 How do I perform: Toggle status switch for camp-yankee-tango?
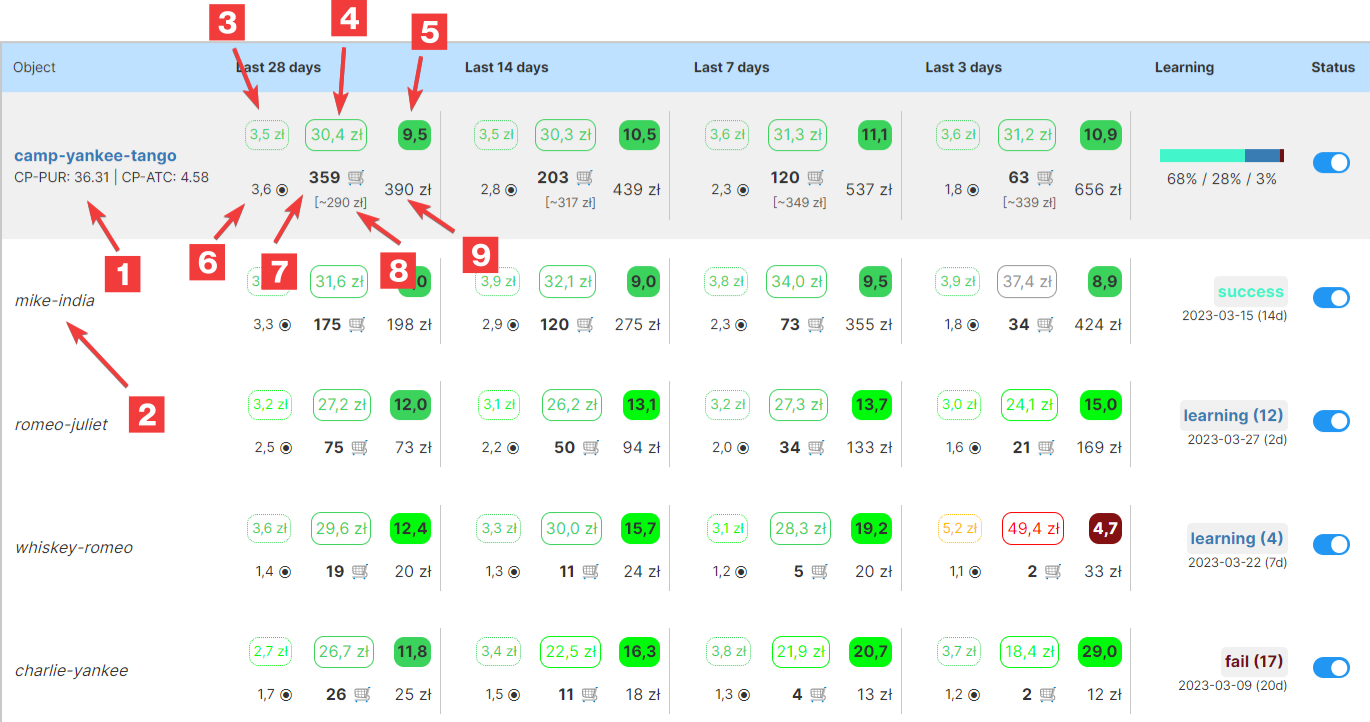1331,163
